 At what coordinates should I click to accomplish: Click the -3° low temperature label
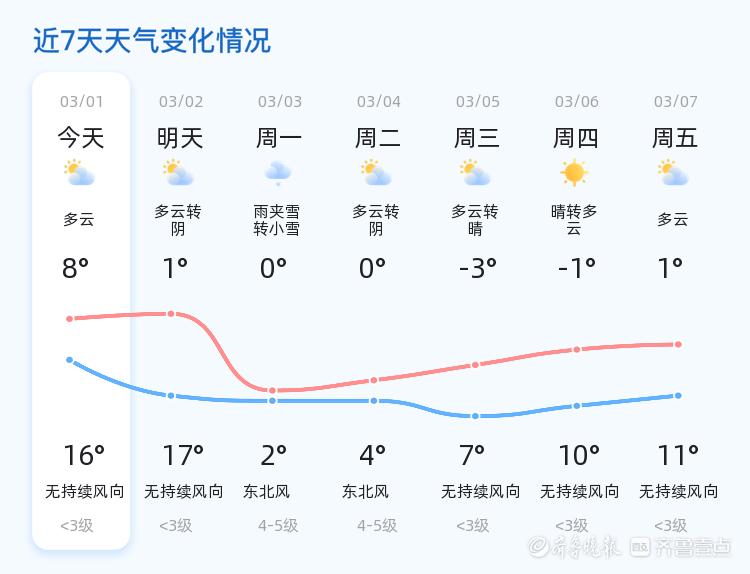tap(477, 268)
